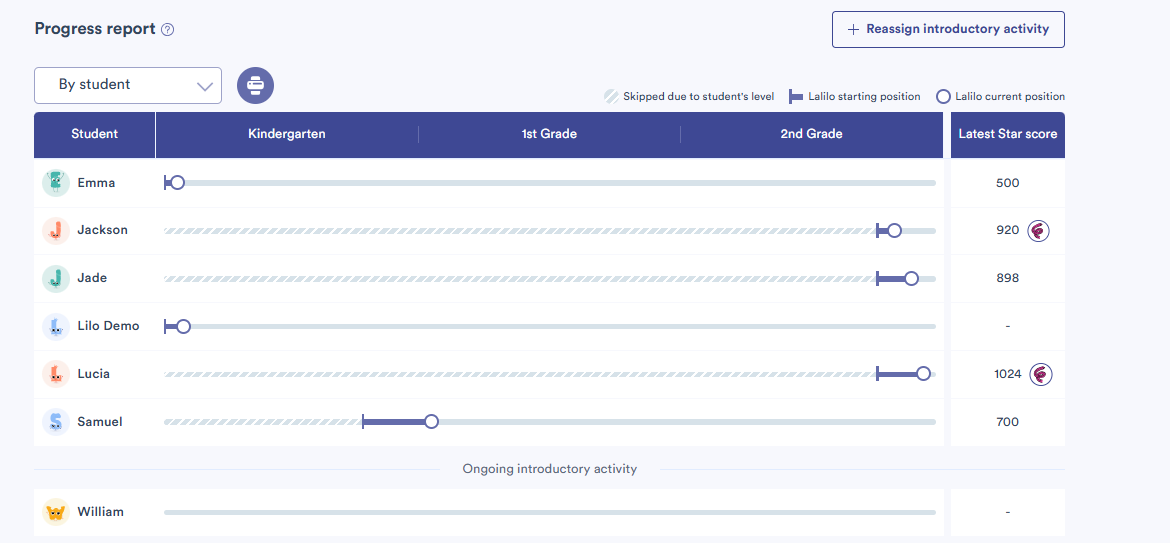This screenshot has width=1170, height=543.
Task: Select the 2nd Grade column header
Action: point(812,134)
